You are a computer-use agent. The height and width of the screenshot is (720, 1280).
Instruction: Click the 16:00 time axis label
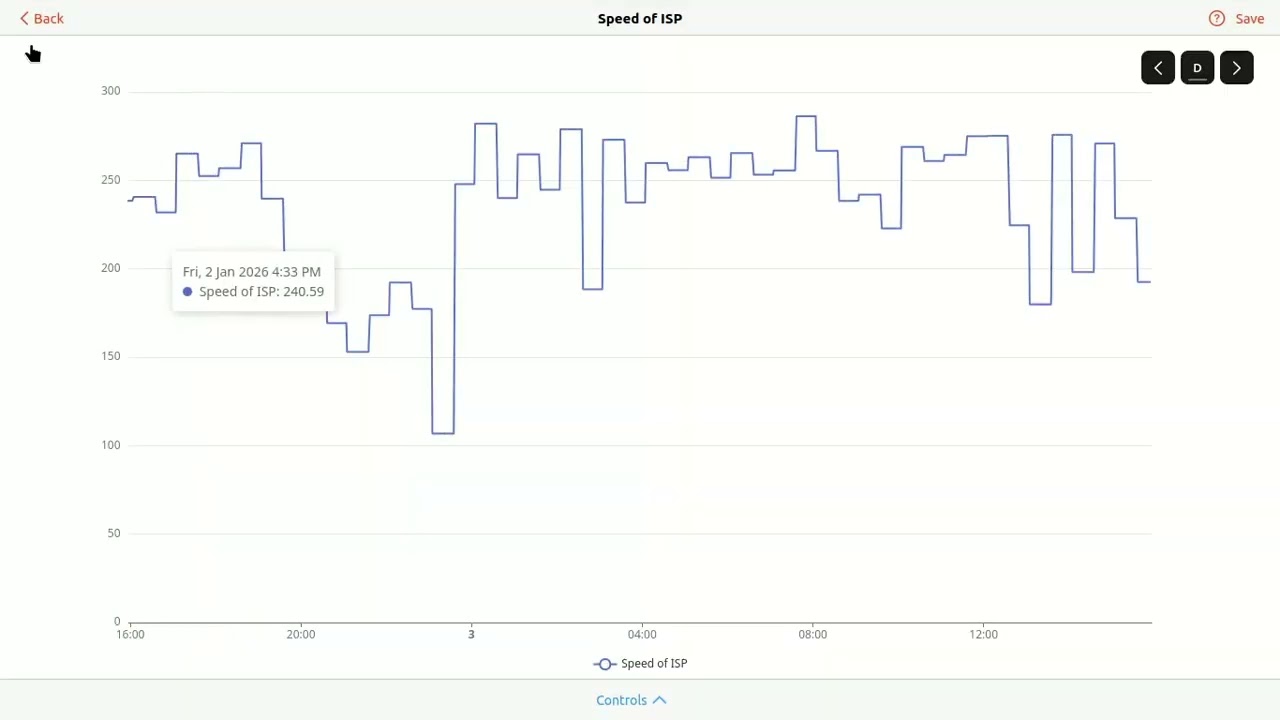(130, 634)
